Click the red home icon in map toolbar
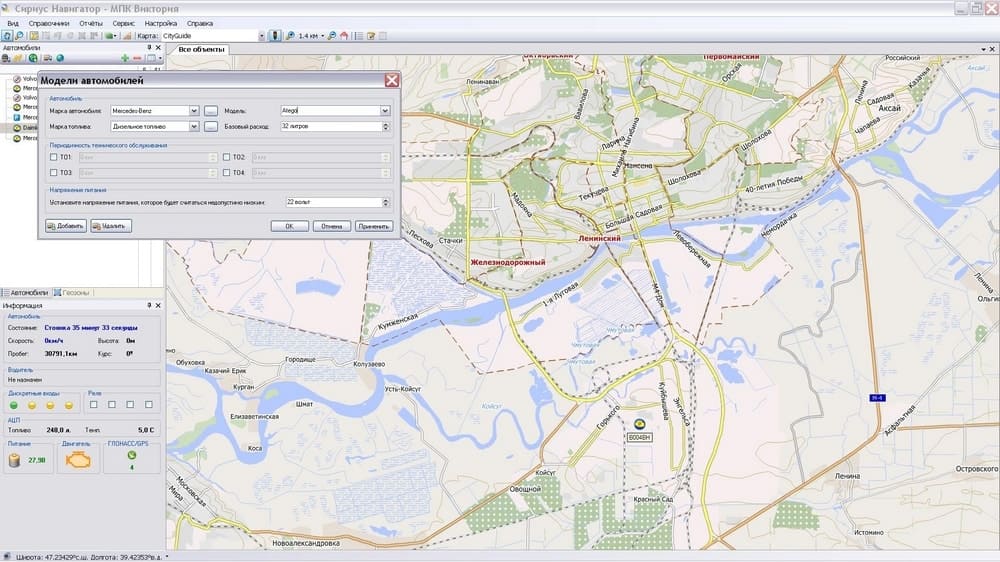Image resolution: width=1000 pixels, height=562 pixels. point(343,35)
